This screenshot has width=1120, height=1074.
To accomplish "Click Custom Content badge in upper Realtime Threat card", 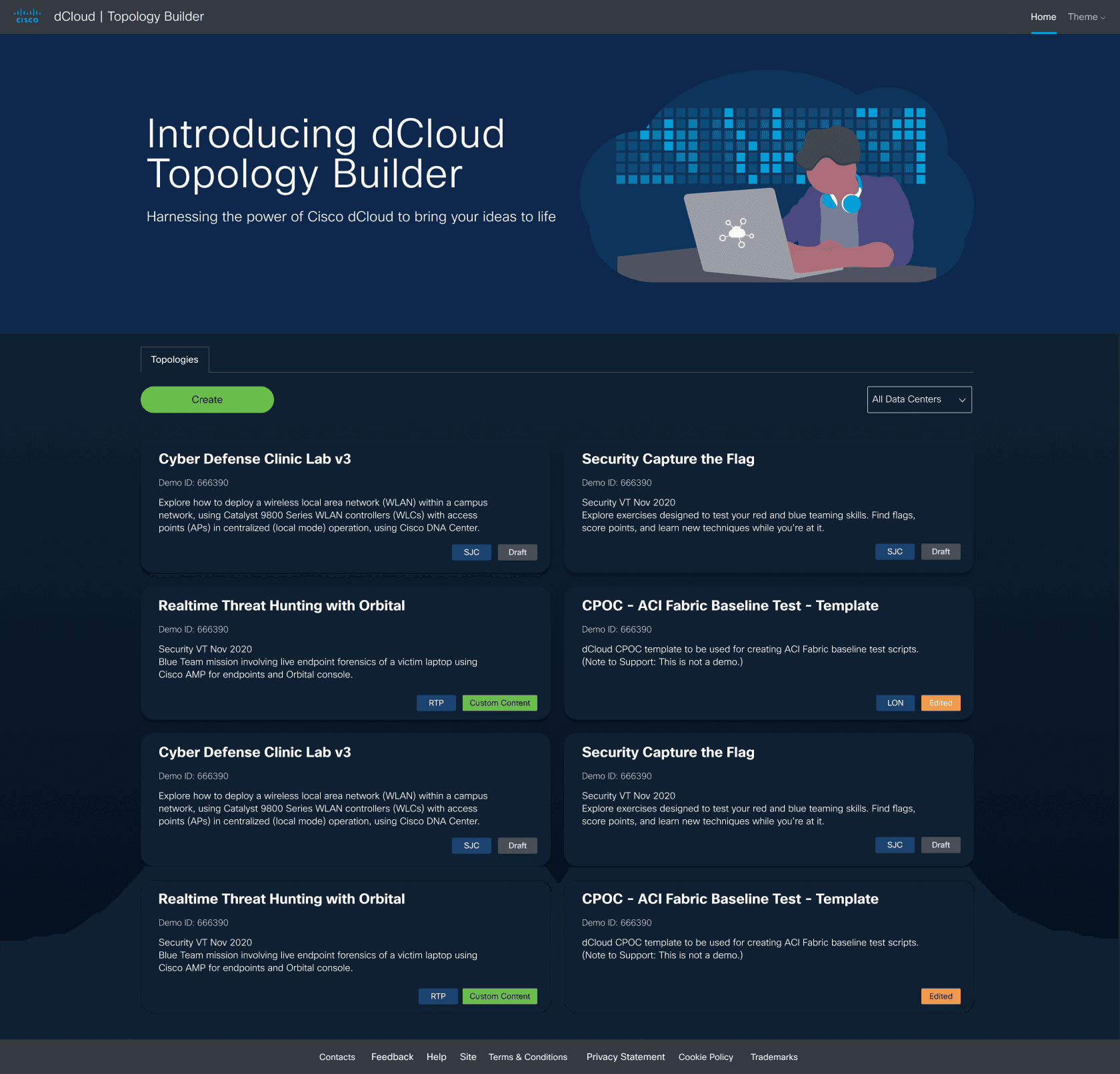I will pyautogui.click(x=500, y=703).
